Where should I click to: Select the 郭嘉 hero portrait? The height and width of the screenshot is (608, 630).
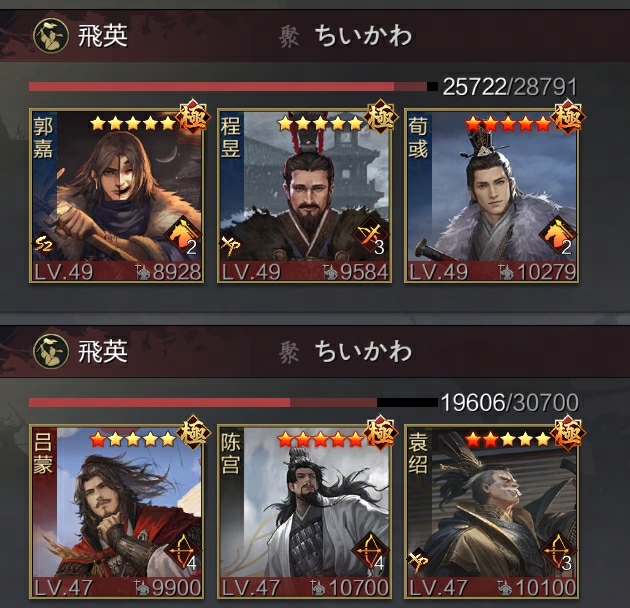point(117,195)
